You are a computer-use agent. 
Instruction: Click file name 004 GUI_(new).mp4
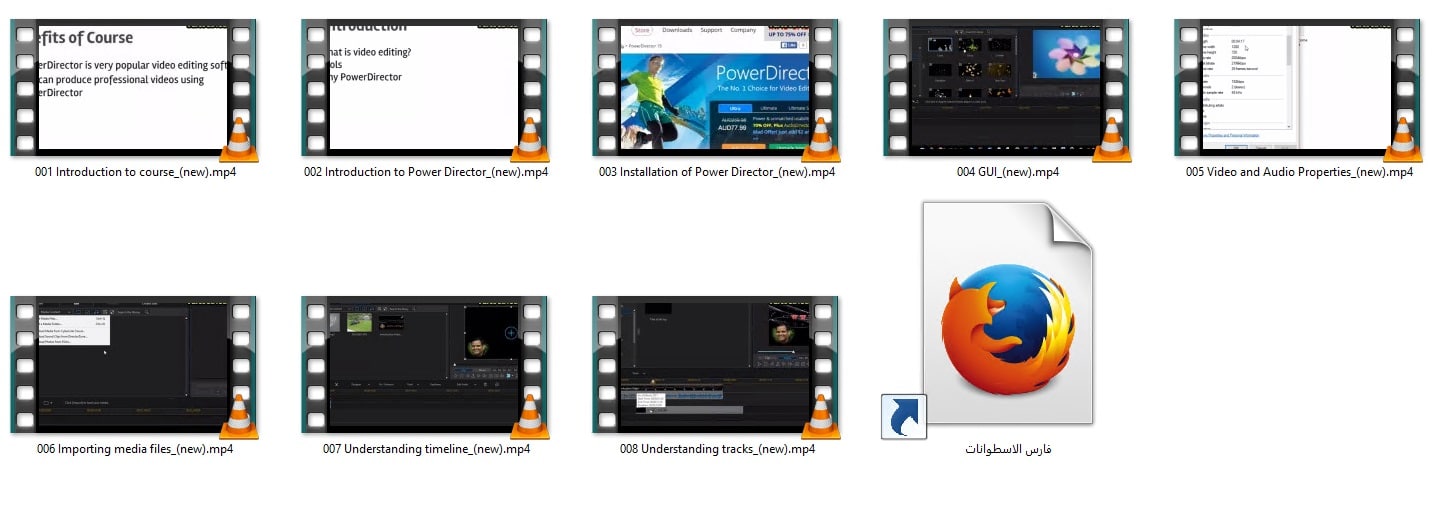tap(1007, 172)
